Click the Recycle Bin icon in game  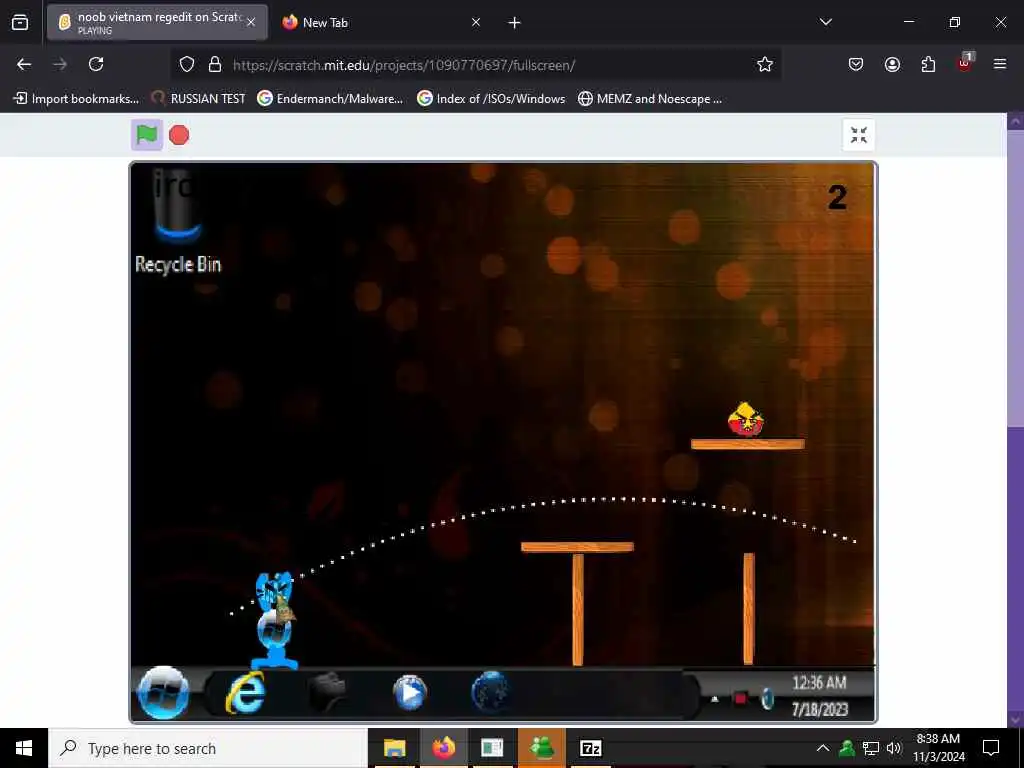click(x=178, y=222)
